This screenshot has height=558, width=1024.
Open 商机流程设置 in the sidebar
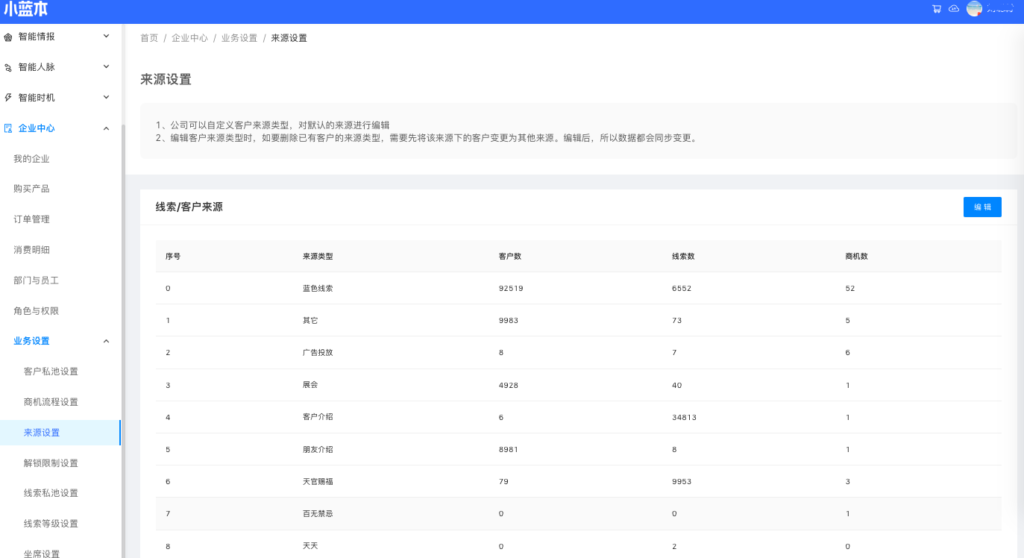50,402
